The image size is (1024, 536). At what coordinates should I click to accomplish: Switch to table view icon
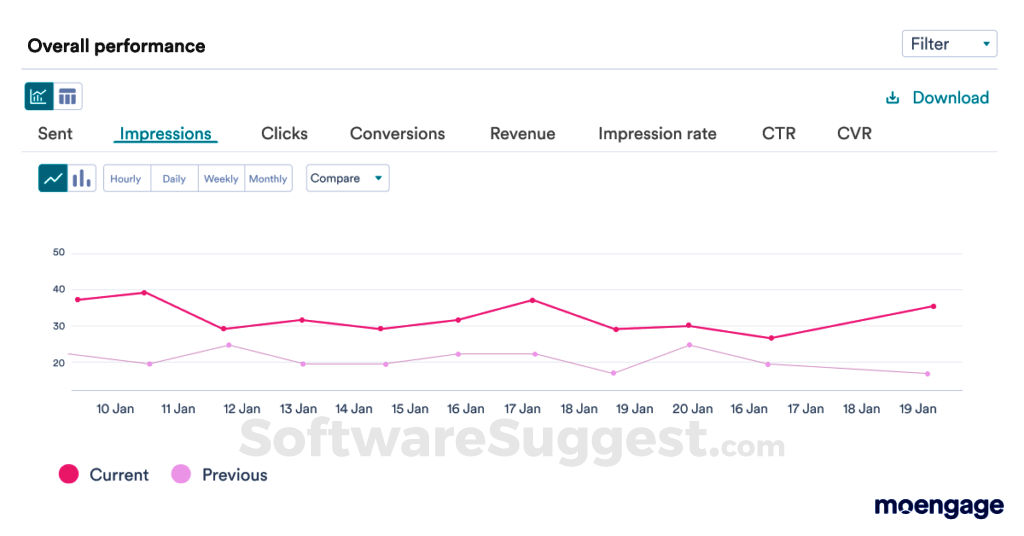coord(68,97)
